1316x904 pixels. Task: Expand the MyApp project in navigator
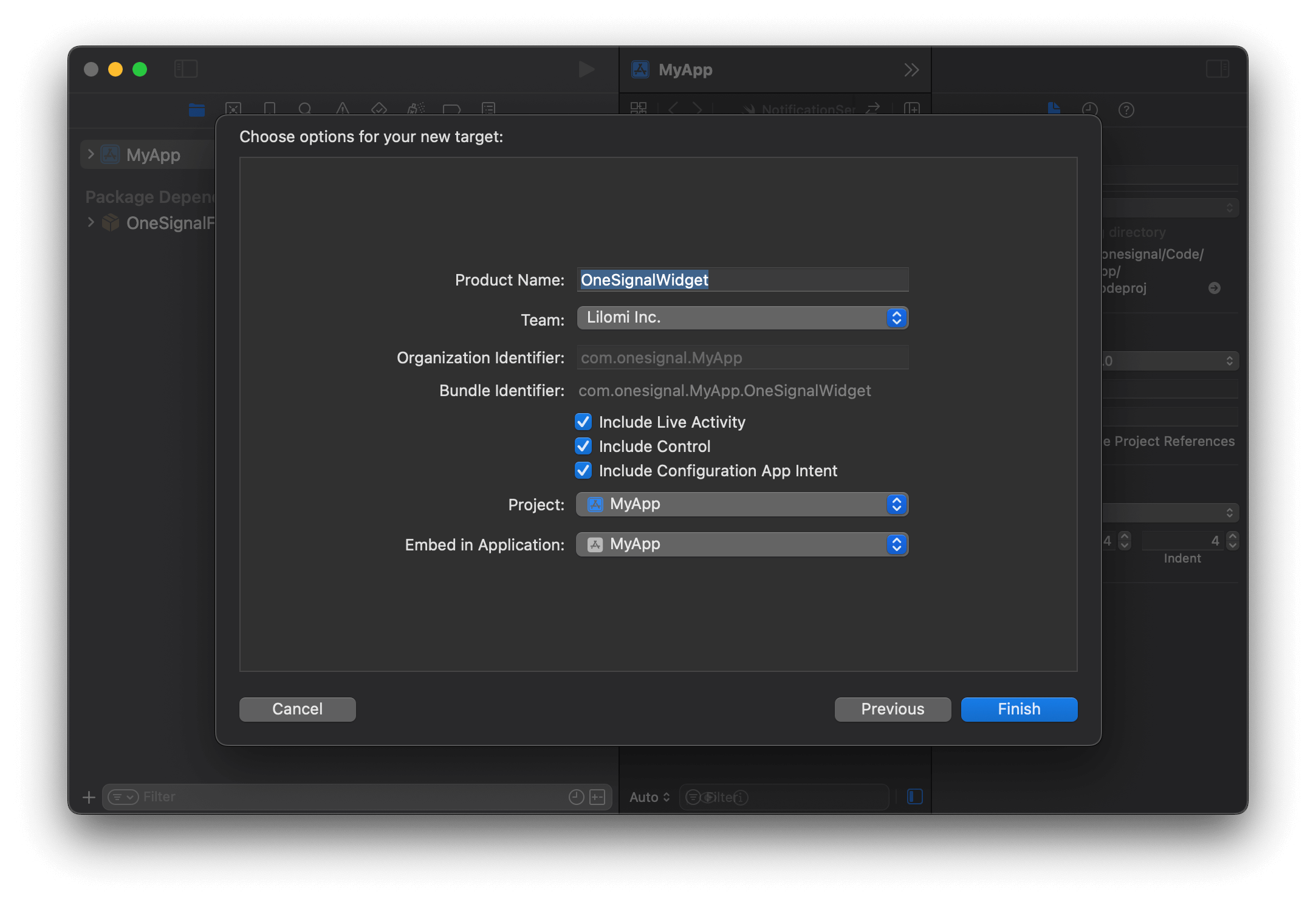91,154
